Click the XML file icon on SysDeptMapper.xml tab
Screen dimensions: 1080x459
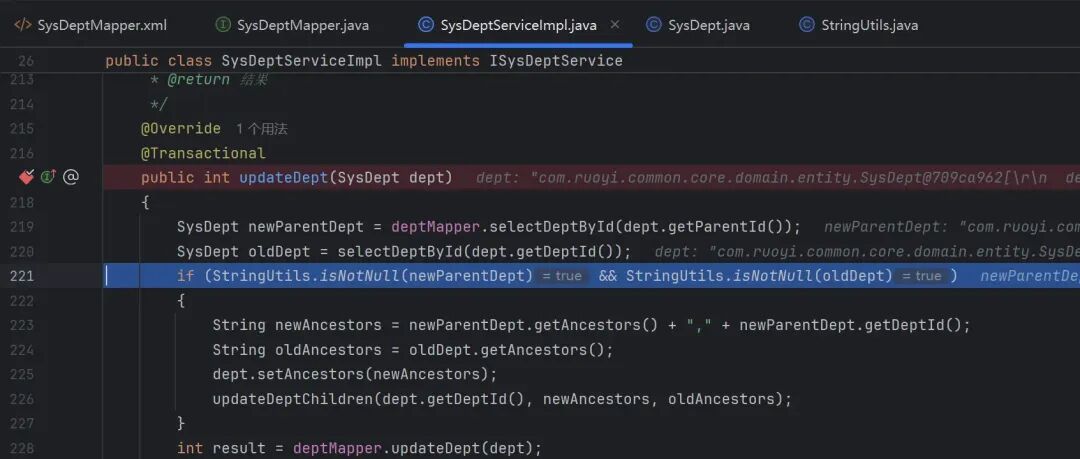click(23, 26)
